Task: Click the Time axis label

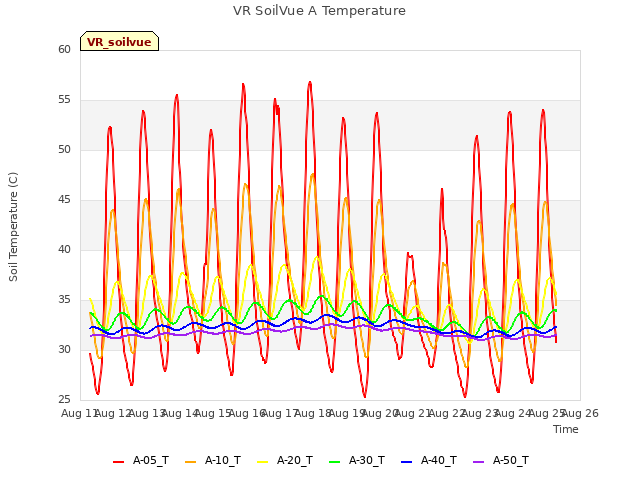Action: [566, 429]
